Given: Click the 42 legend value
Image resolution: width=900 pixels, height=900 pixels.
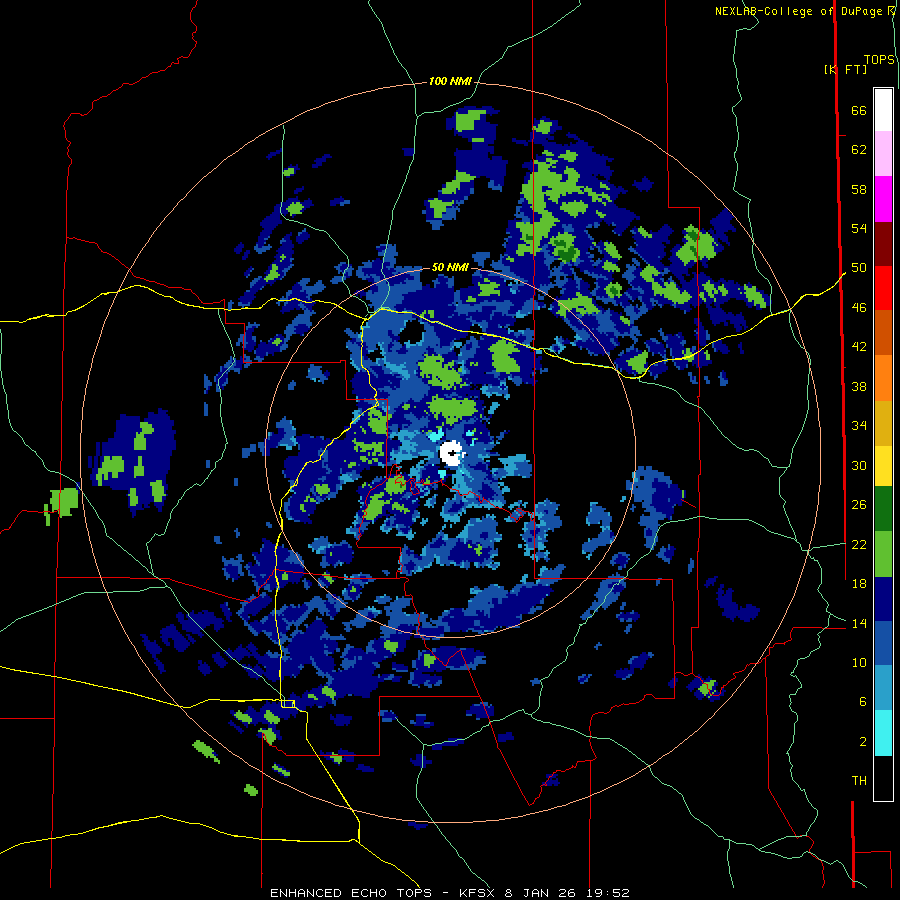Looking at the screenshot, I should [859, 347].
